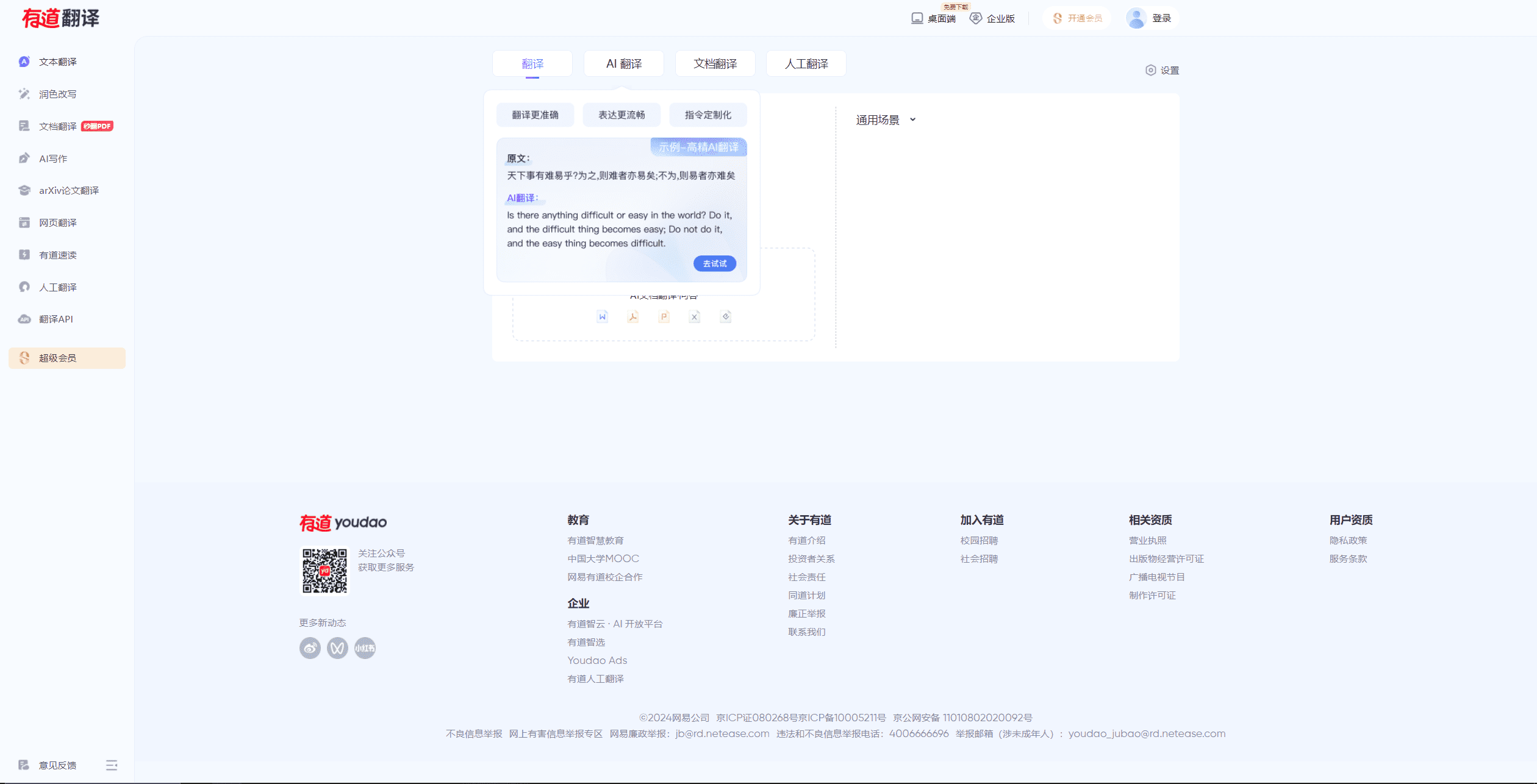This screenshot has width=1537, height=784.
Task: Select the Word document format icon
Action: tap(603, 316)
